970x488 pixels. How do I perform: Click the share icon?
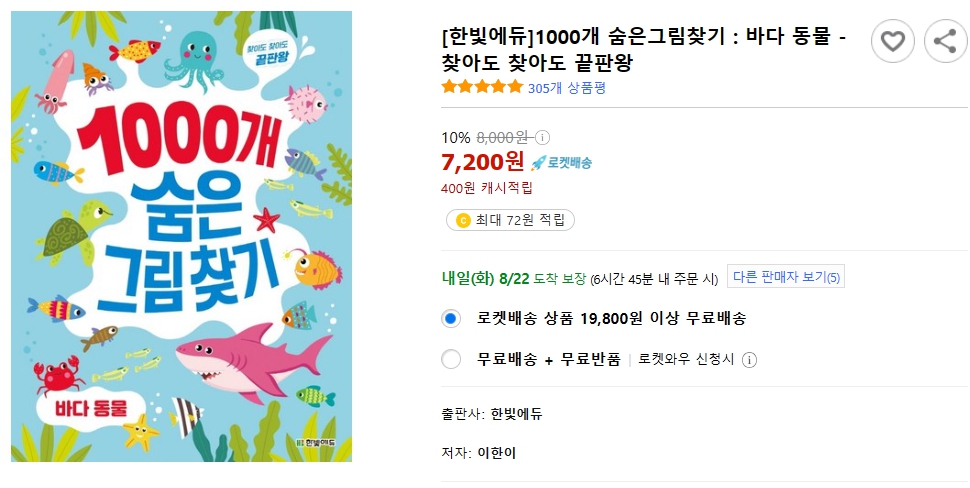click(x=945, y=41)
